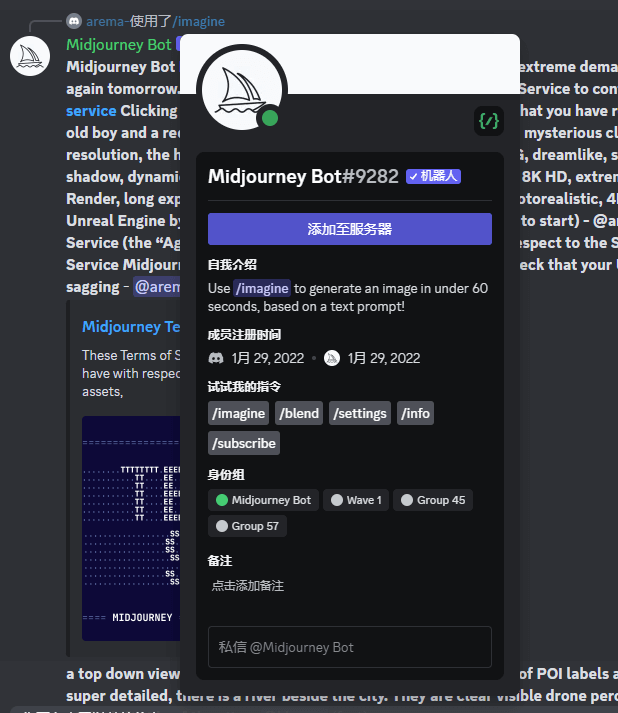The width and height of the screenshot is (618, 713).
Task: Click the Discord icon beside arema- reply
Action: coord(74,21)
